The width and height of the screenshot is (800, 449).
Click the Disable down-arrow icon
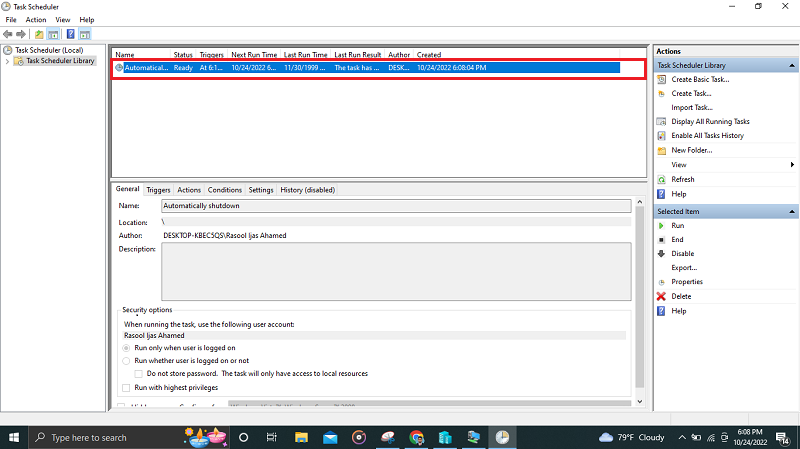click(661, 254)
